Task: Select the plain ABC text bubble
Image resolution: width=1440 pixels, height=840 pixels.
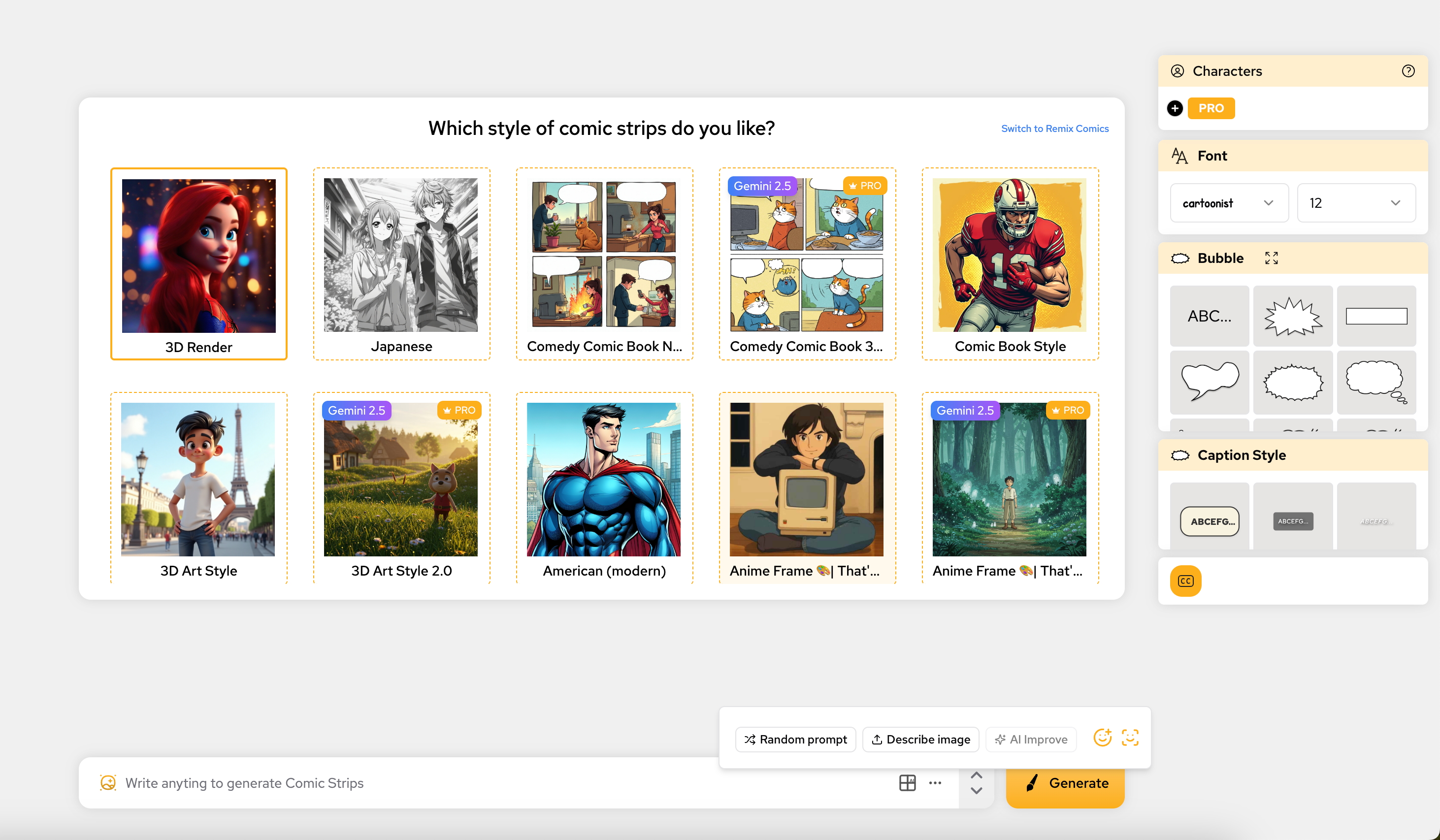Action: tap(1209, 316)
